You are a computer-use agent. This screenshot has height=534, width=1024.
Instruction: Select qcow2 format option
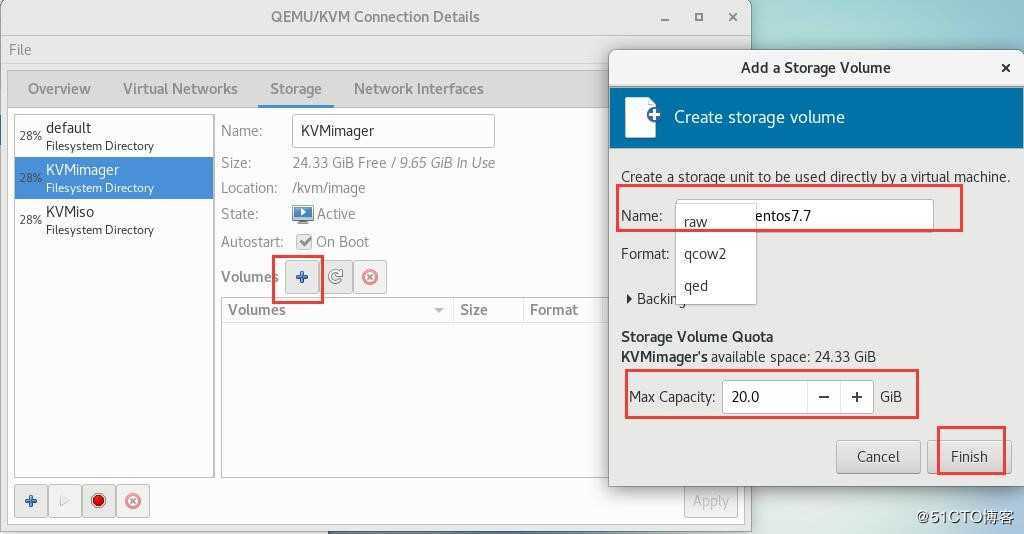pyautogui.click(x=716, y=254)
